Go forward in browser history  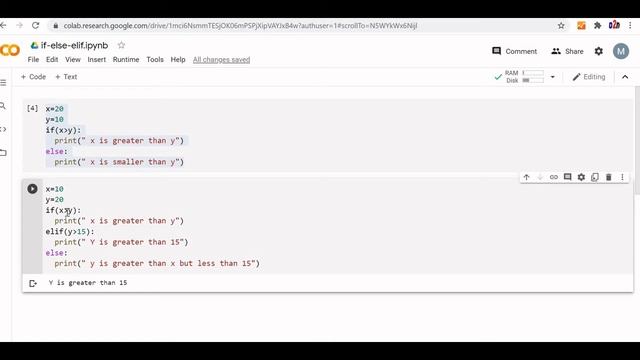19,25
